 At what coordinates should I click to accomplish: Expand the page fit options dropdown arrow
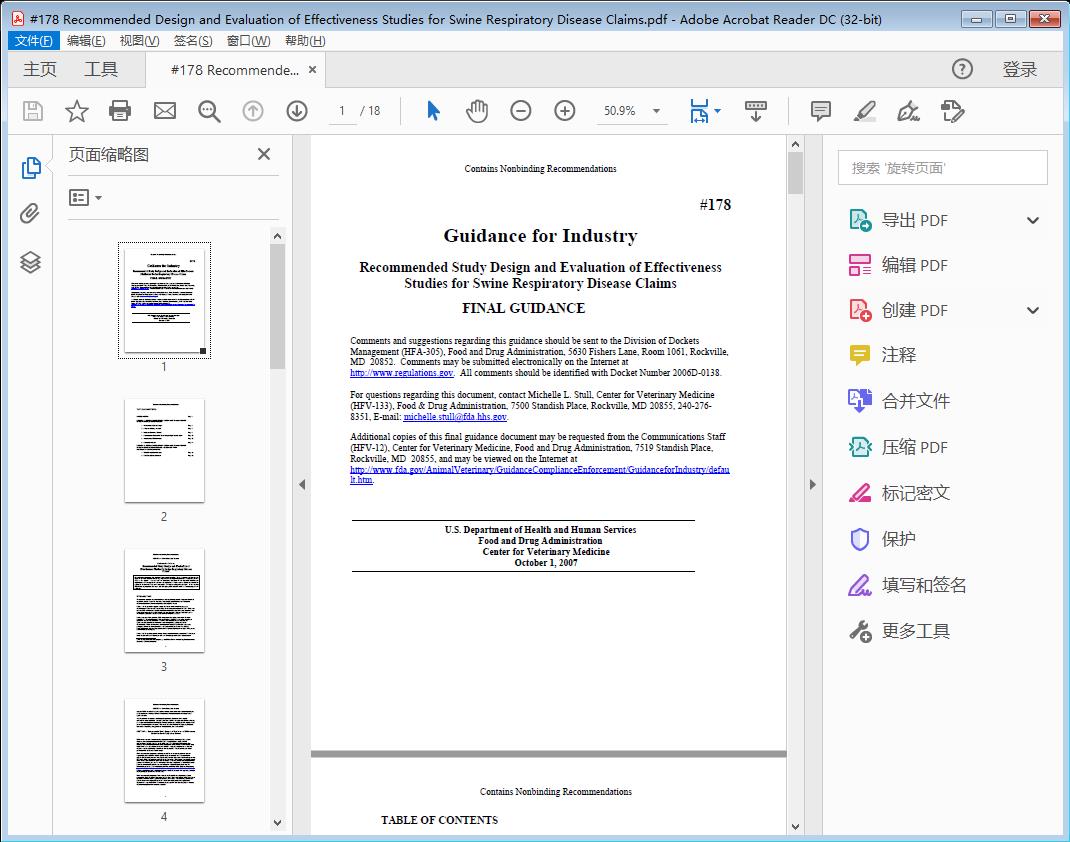(x=718, y=111)
